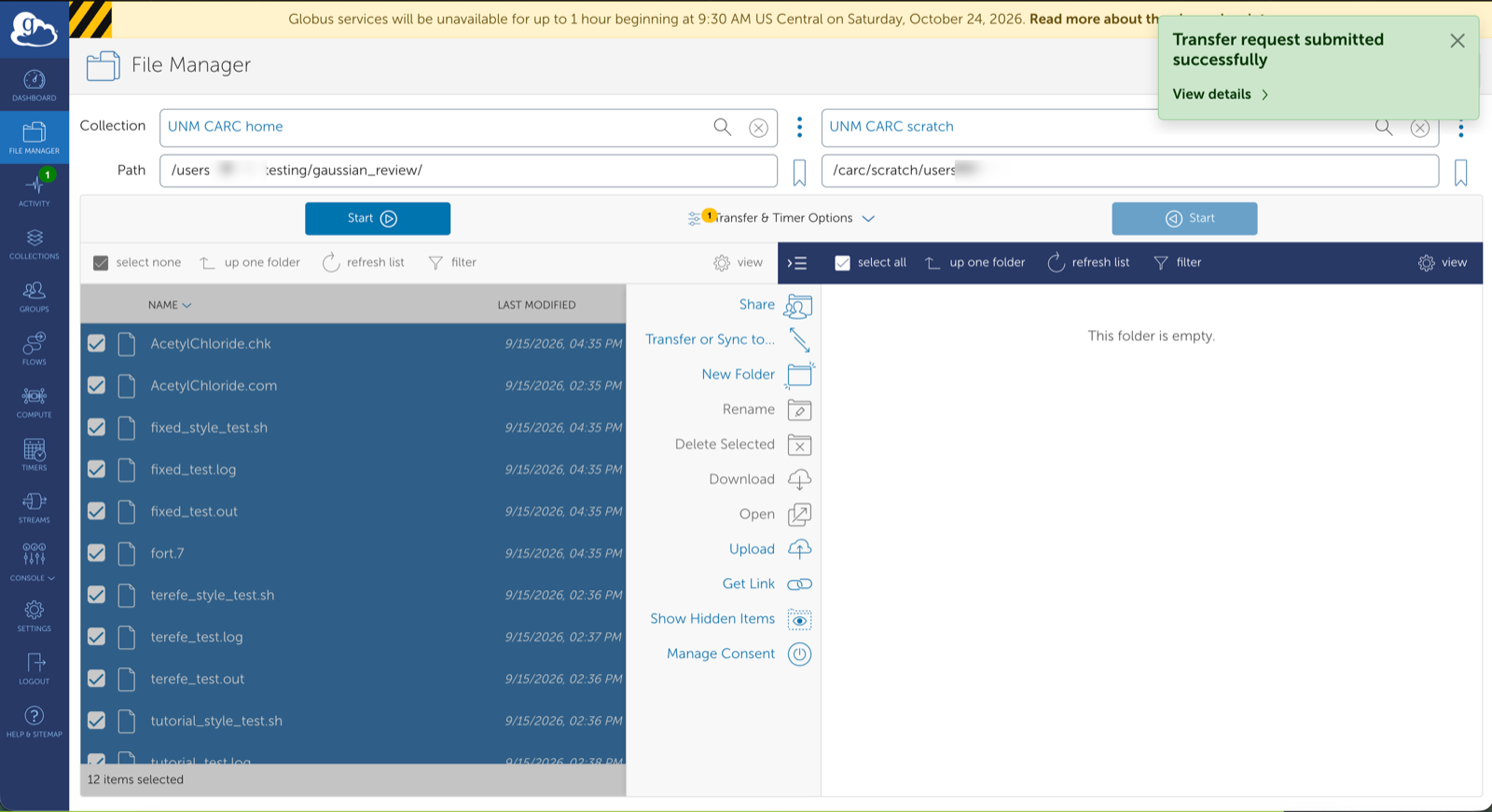This screenshot has width=1492, height=812.
Task: Bookmark the gaussian_review path
Action: click(799, 172)
